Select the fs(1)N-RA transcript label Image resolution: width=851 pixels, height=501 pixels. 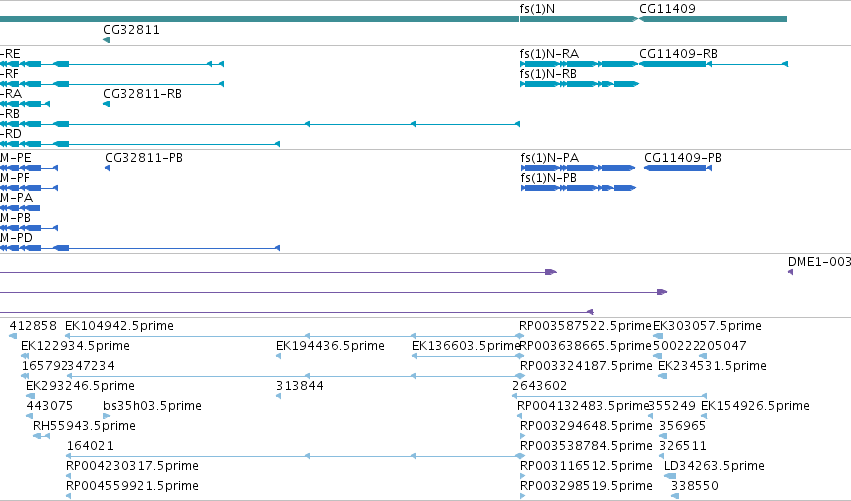pos(549,54)
